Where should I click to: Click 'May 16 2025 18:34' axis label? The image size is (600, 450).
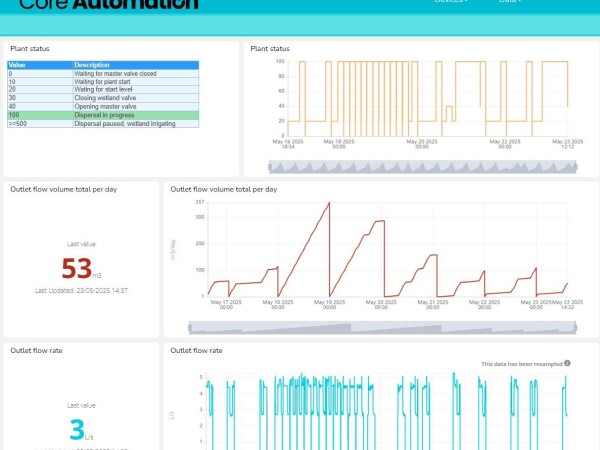[x=288, y=144]
